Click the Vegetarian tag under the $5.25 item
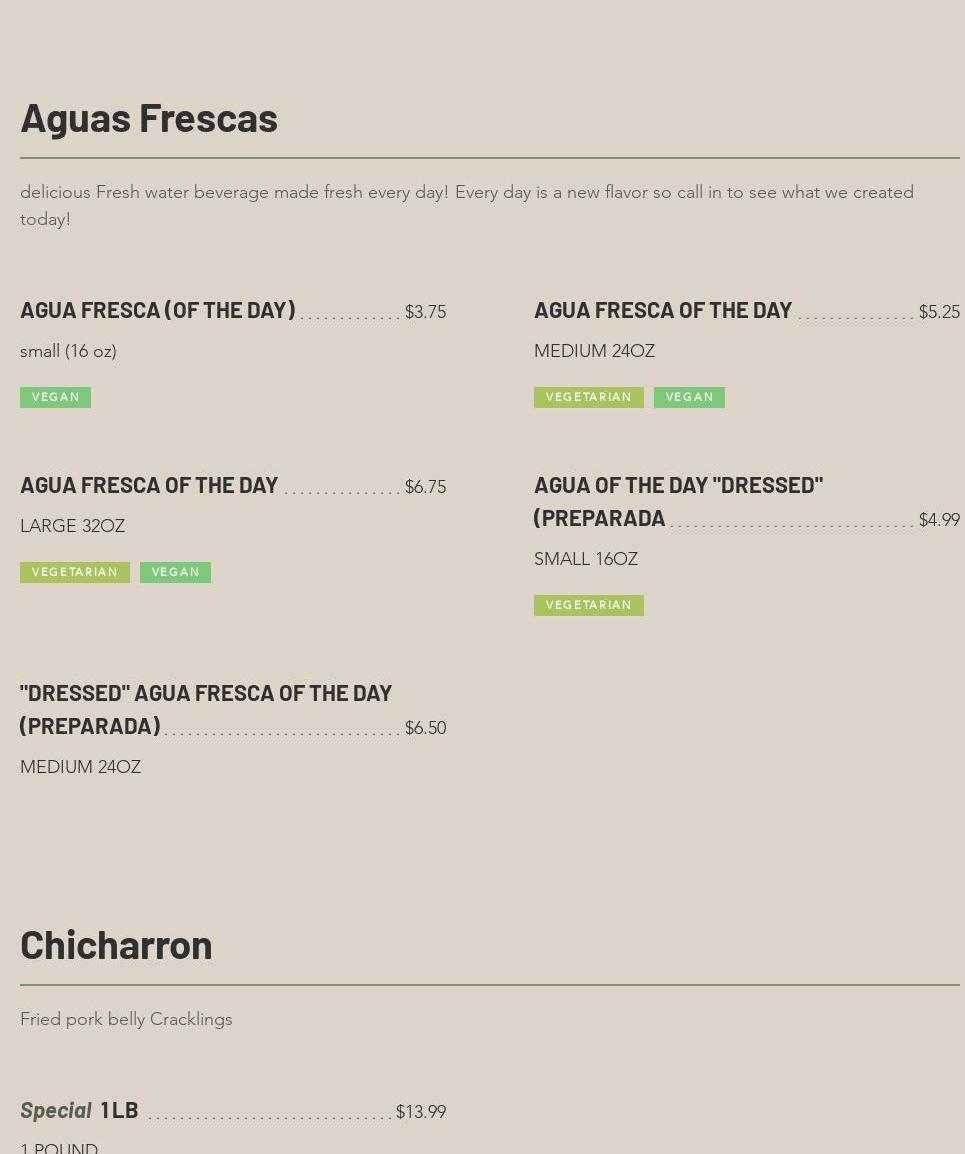The height and width of the screenshot is (1154, 965). coord(588,397)
